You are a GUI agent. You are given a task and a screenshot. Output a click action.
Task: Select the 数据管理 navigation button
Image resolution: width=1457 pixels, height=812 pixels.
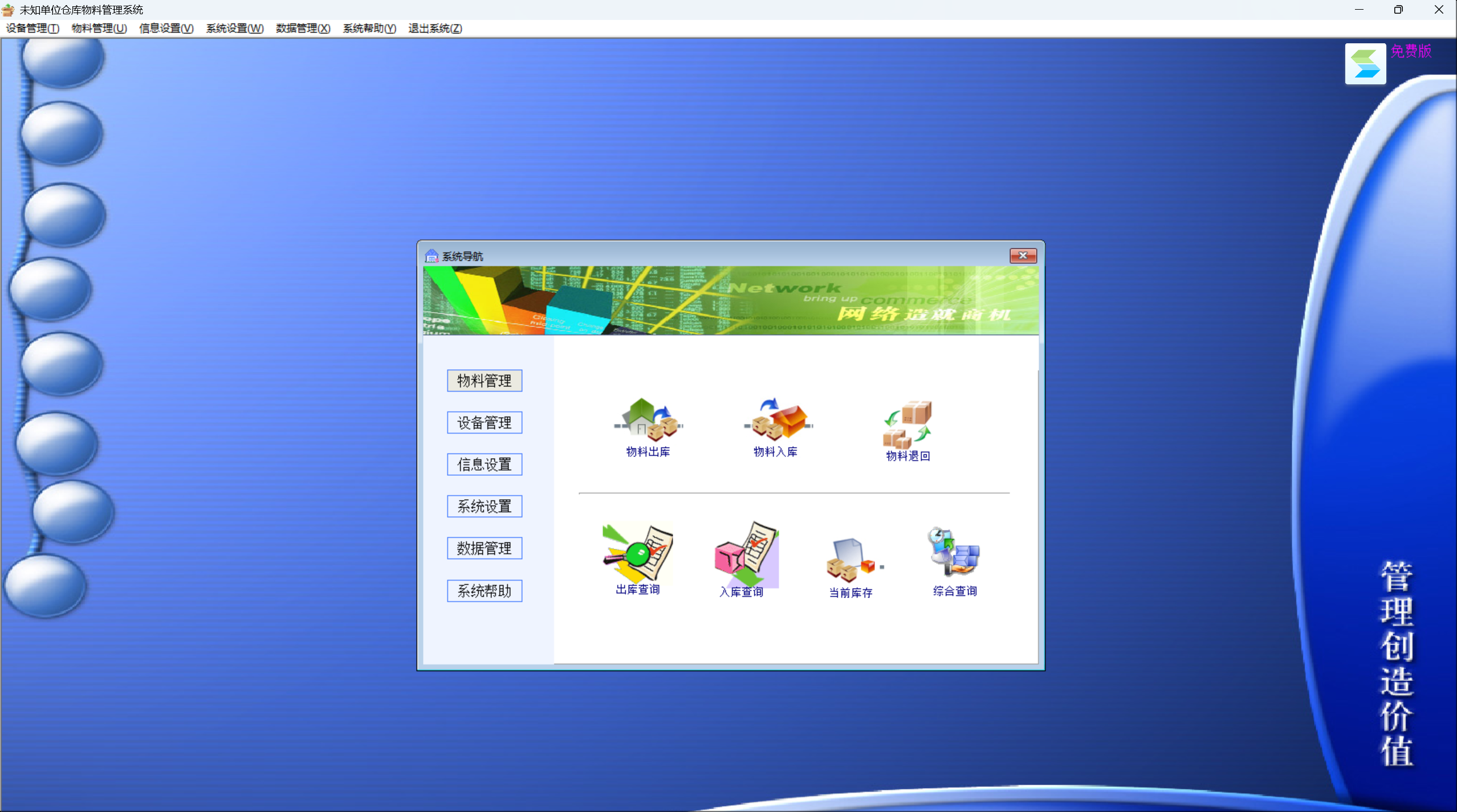(484, 548)
